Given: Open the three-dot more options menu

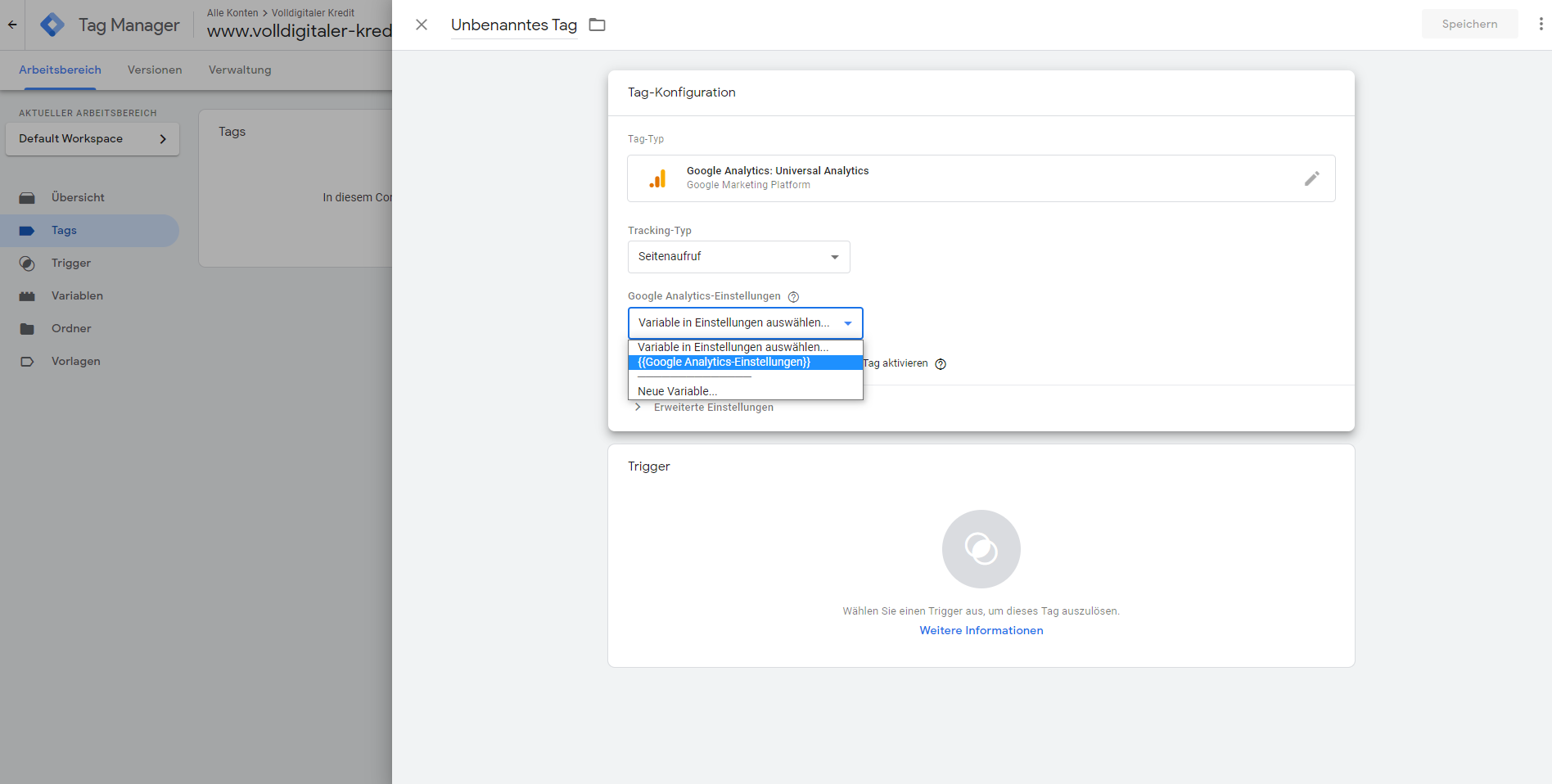Looking at the screenshot, I should pyautogui.click(x=1541, y=25).
